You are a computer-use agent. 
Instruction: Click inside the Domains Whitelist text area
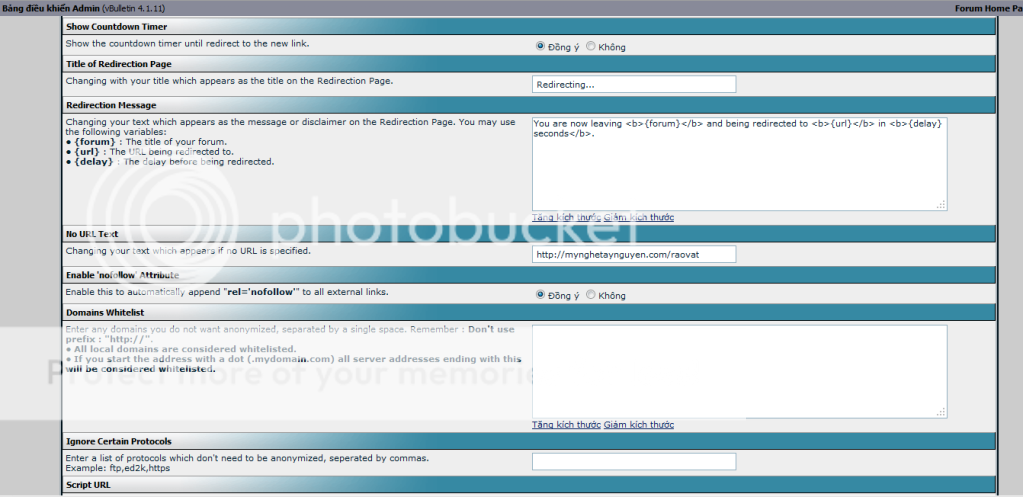click(x=738, y=371)
